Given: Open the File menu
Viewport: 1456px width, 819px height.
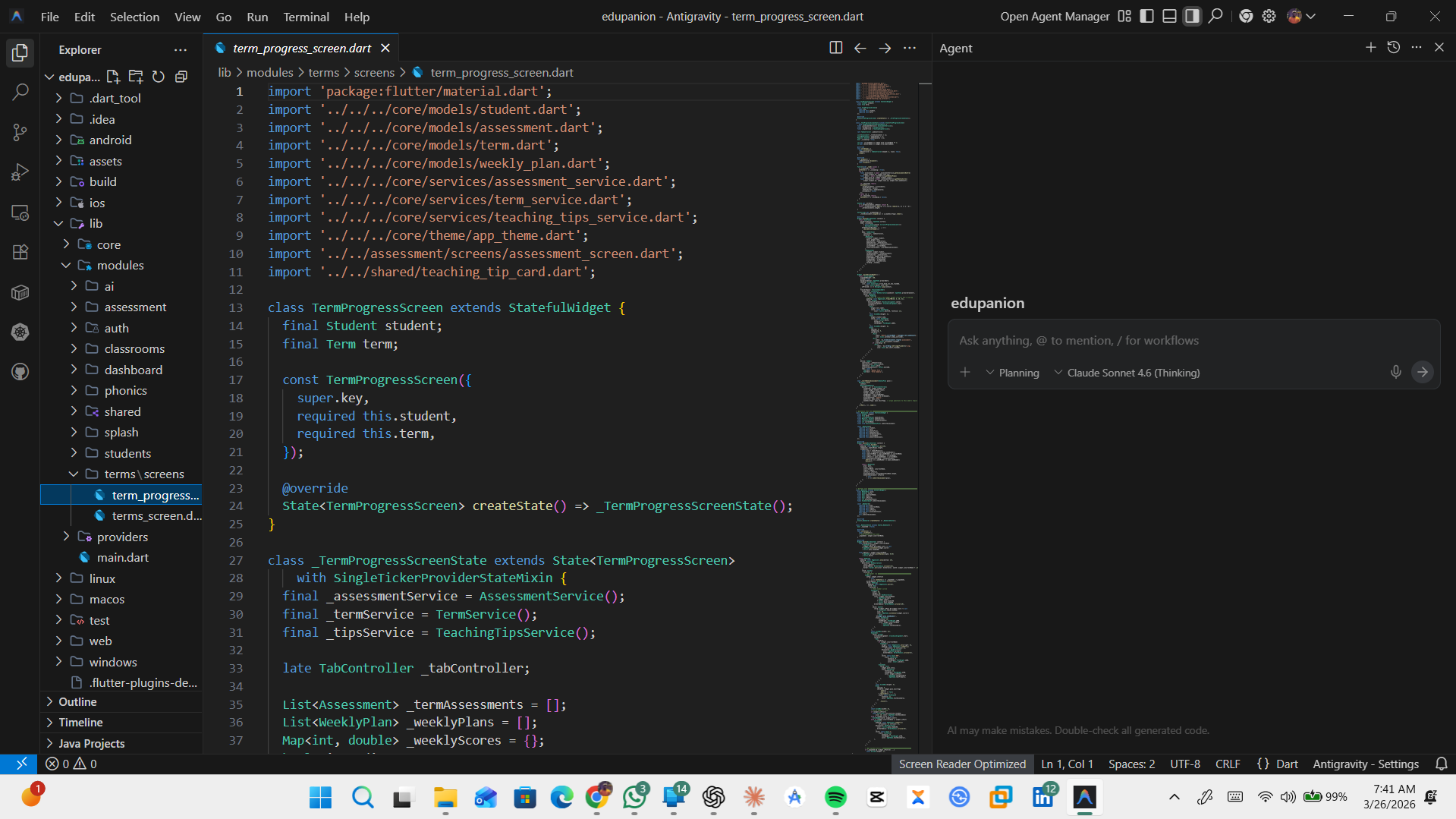Looking at the screenshot, I should (x=49, y=17).
